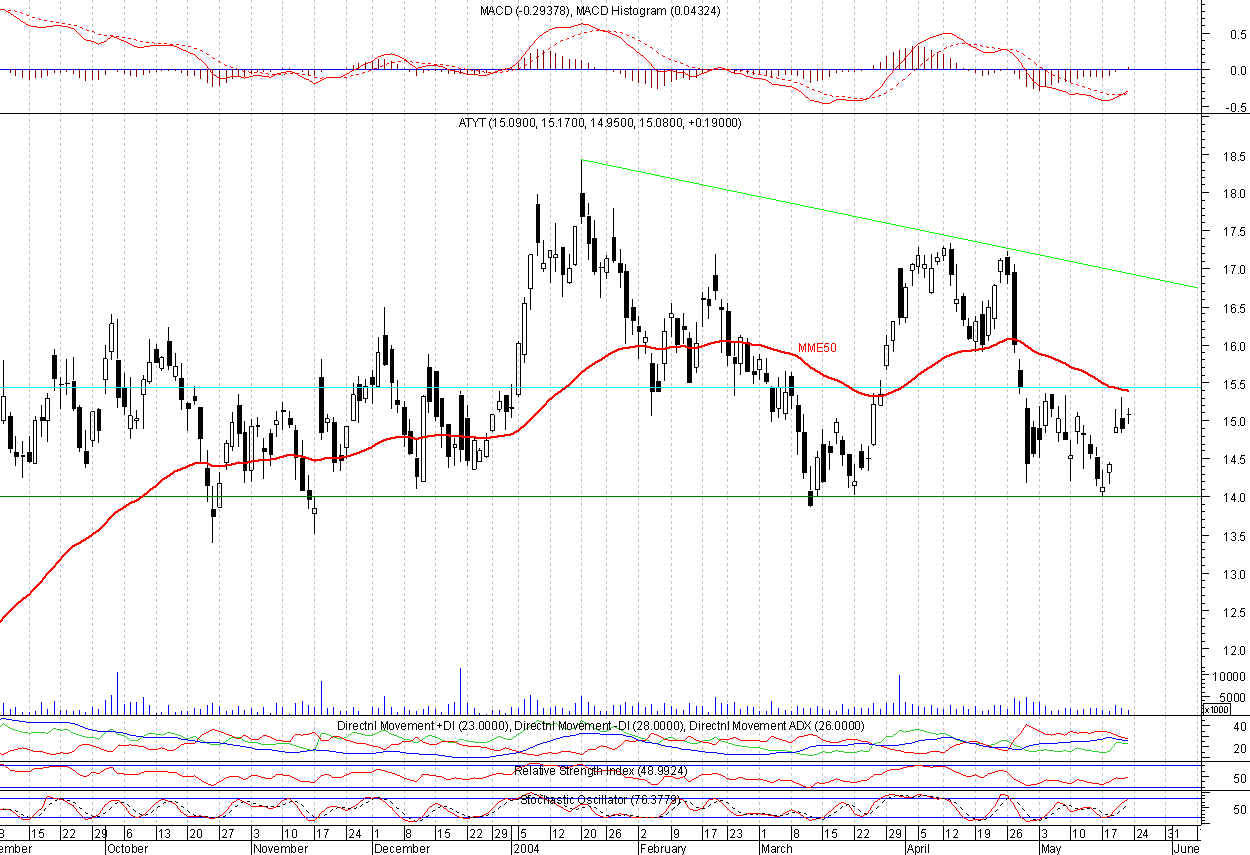Select the June month label
1250x855 pixels.
(x=1186, y=848)
